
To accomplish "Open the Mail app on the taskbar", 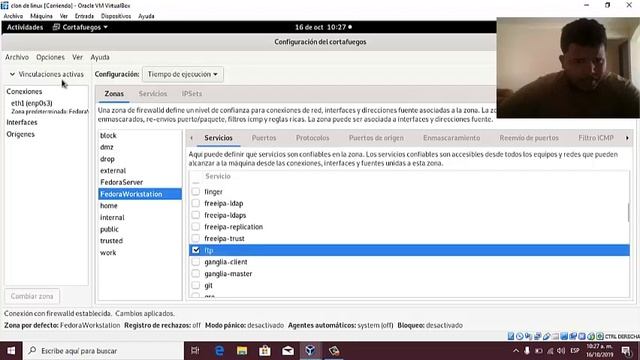I will click(288, 351).
